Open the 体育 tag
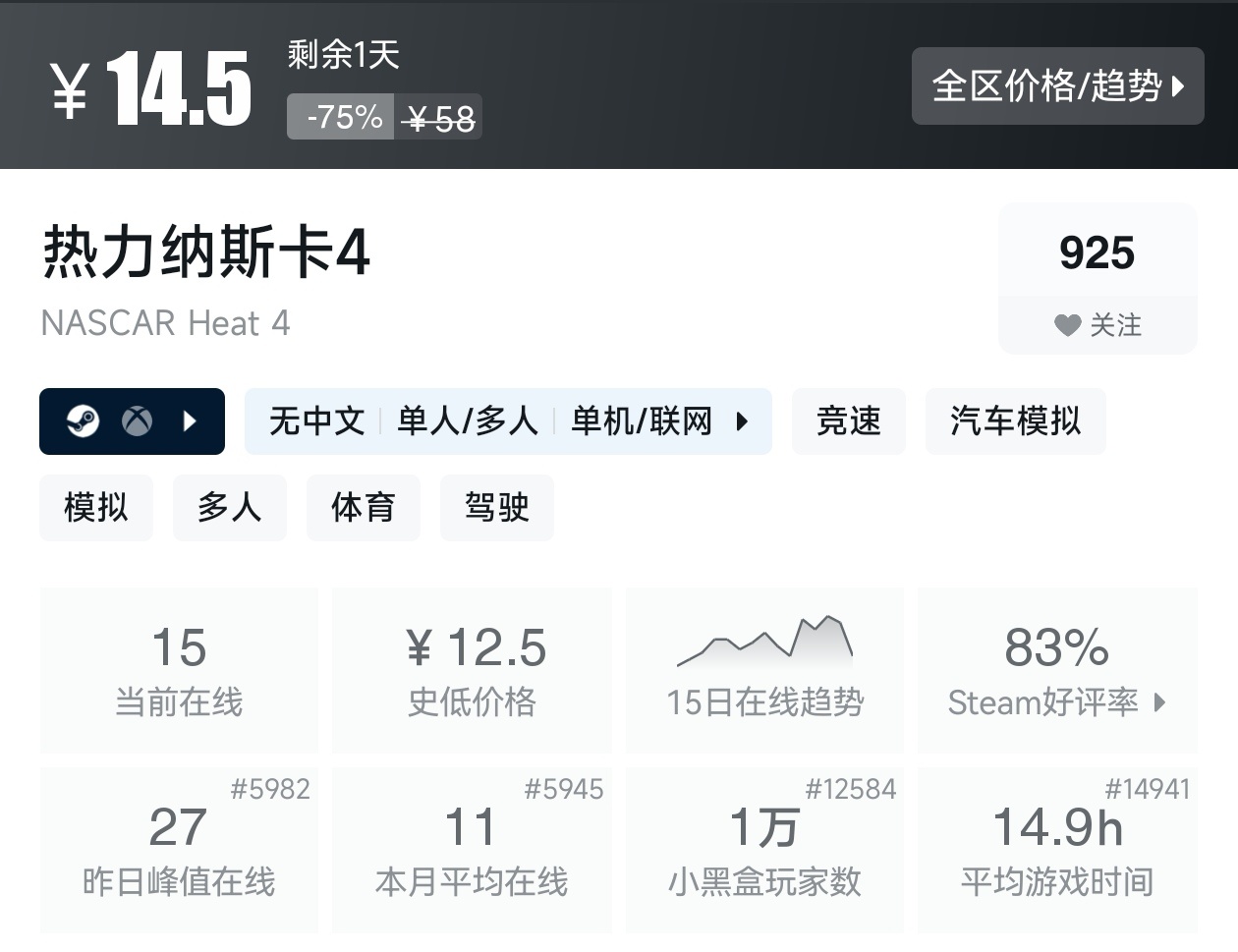Screen dimensions: 1238x952 [x=363, y=508]
